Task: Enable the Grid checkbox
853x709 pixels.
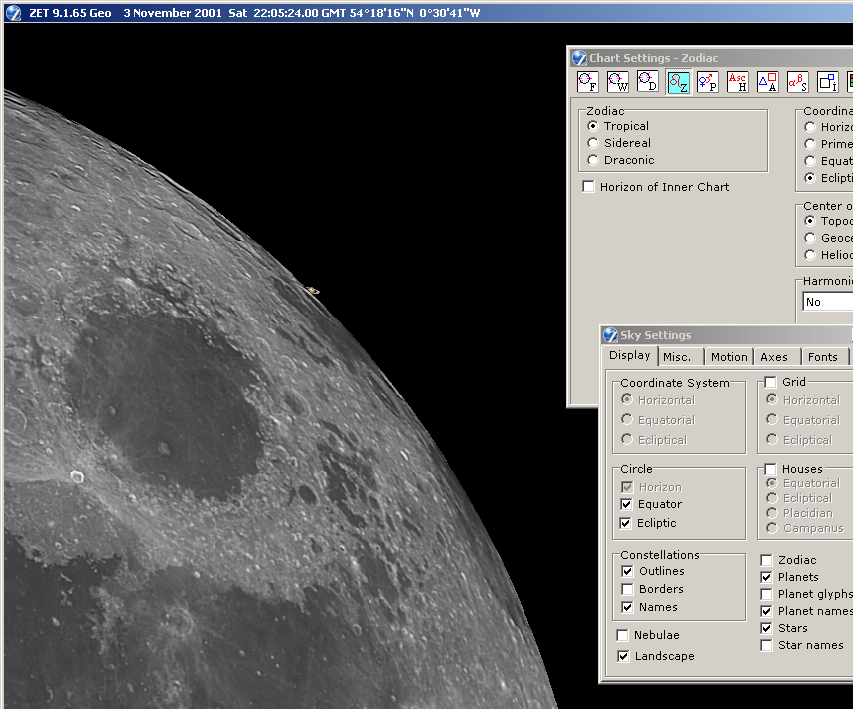Action: pyautogui.click(x=770, y=382)
